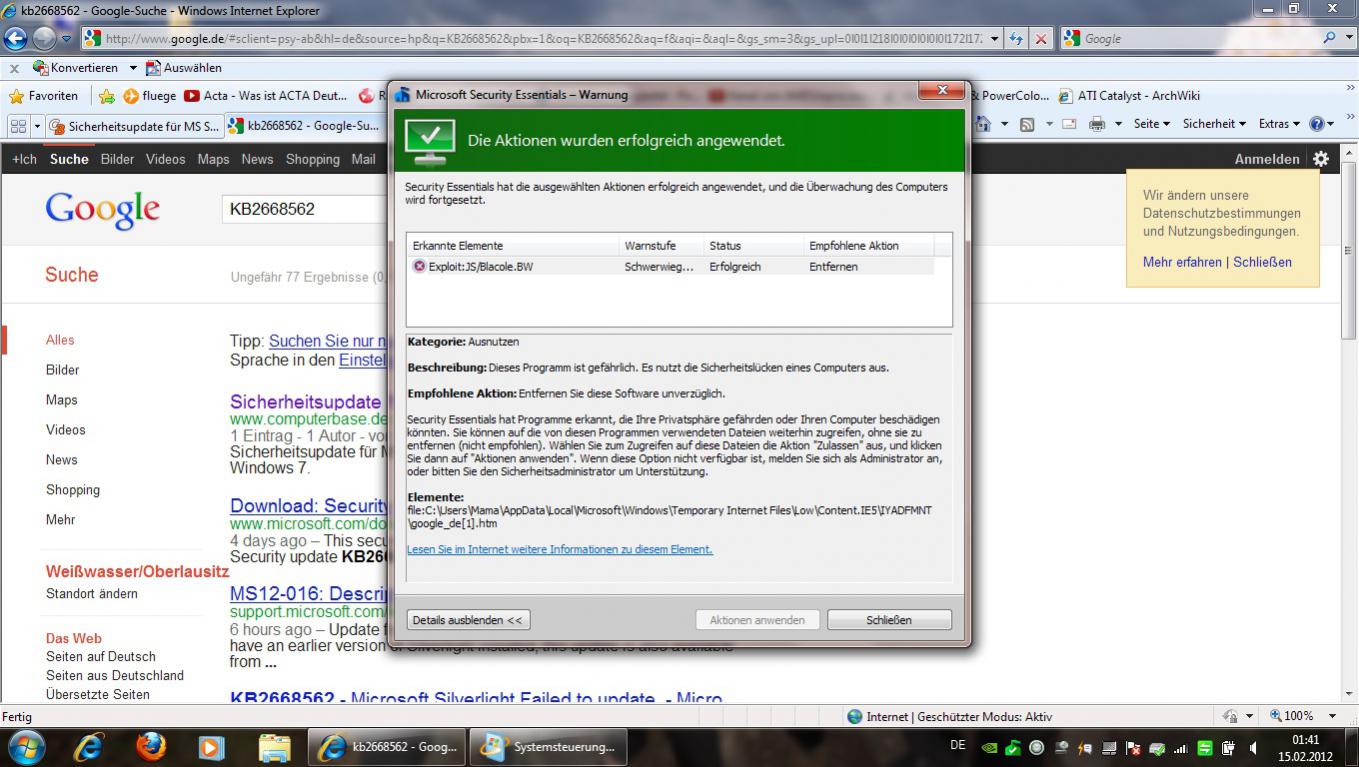This screenshot has height=767, width=1359.
Task: Click the search magnifier in Google search box
Action: pos(1330,38)
